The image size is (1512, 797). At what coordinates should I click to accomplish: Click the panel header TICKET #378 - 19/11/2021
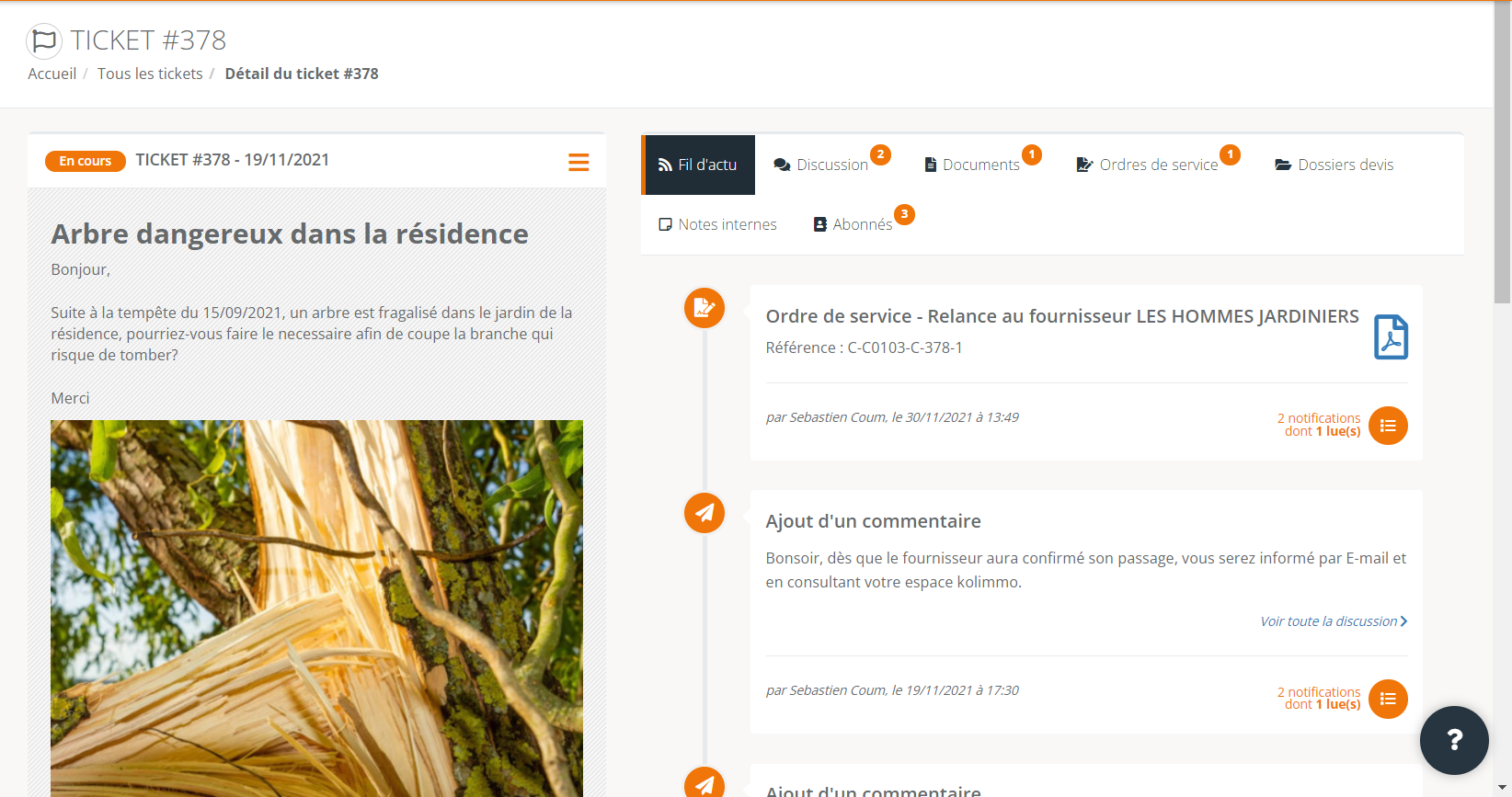[x=233, y=160]
